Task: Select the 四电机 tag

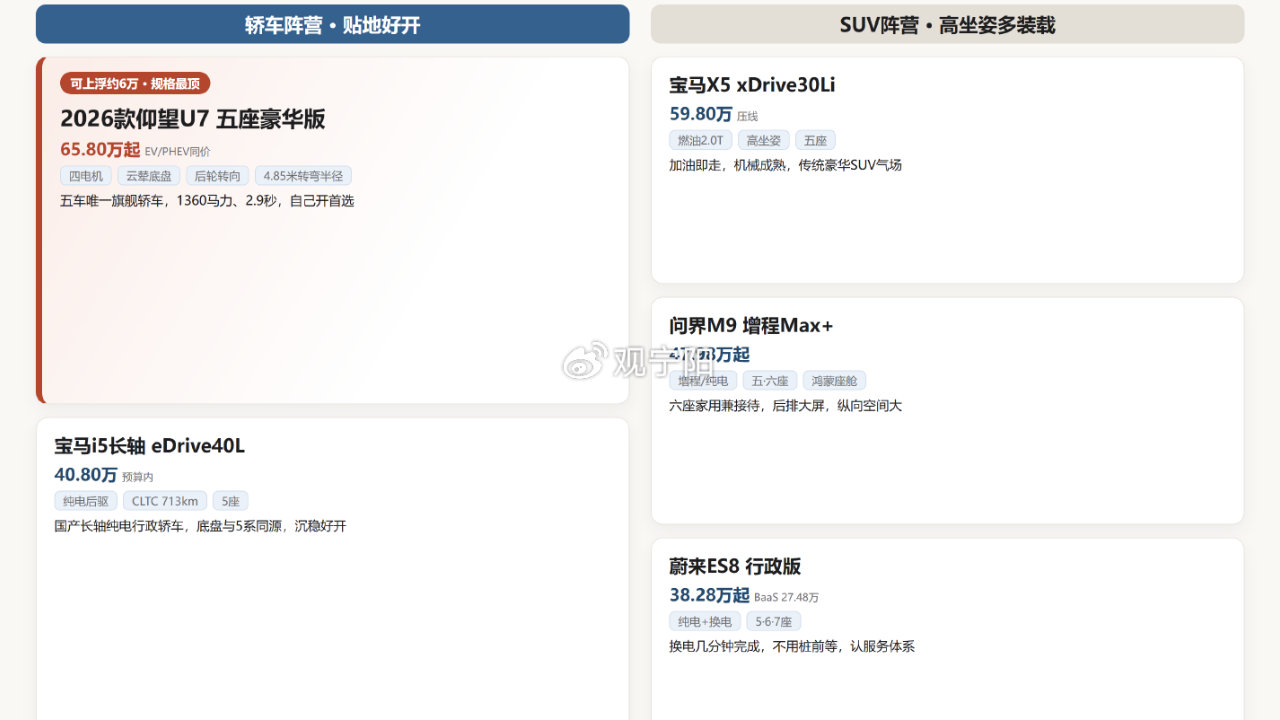Action: coord(86,176)
